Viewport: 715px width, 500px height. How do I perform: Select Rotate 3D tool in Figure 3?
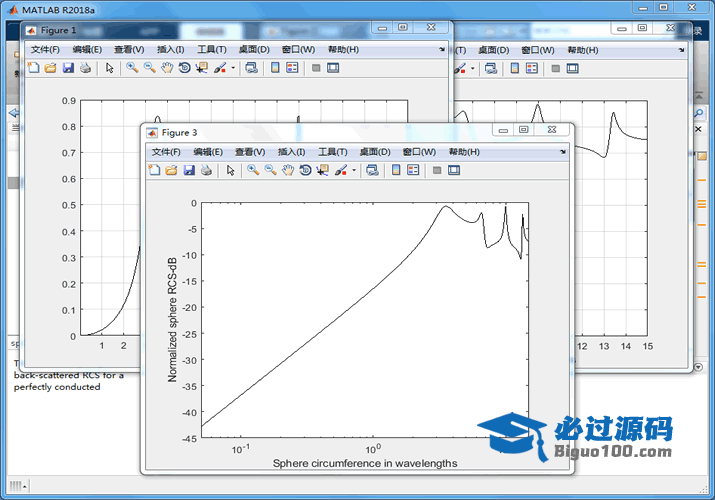305,170
